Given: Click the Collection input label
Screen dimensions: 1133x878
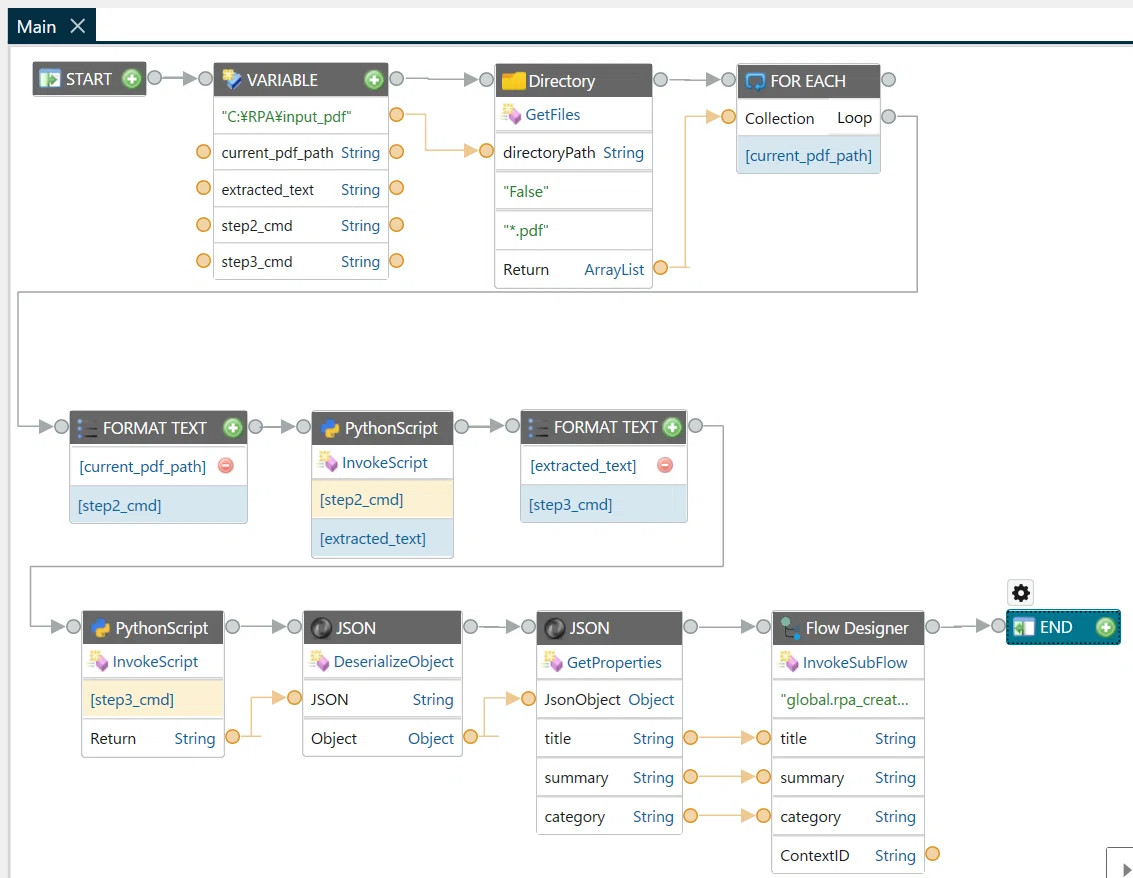Looking at the screenshot, I should [779, 118].
